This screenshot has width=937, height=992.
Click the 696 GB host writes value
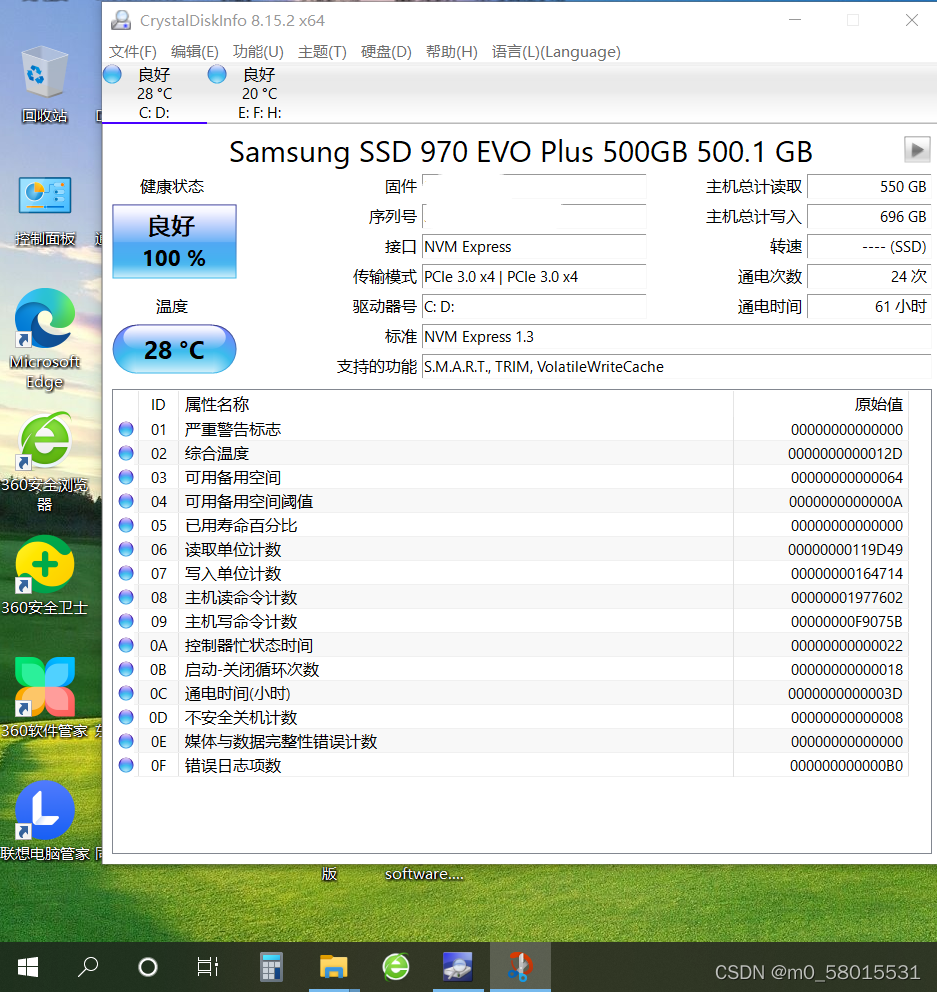(869, 216)
